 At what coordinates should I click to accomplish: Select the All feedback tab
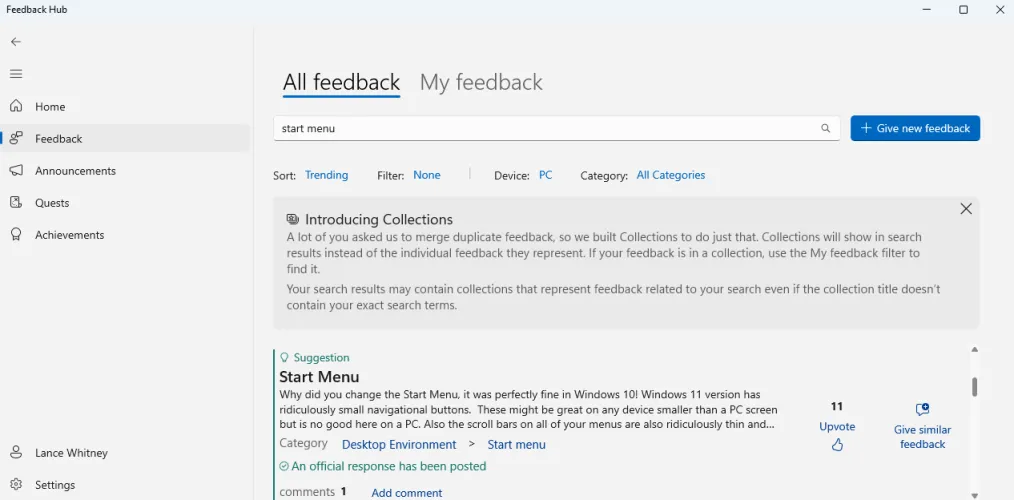pyautogui.click(x=341, y=82)
